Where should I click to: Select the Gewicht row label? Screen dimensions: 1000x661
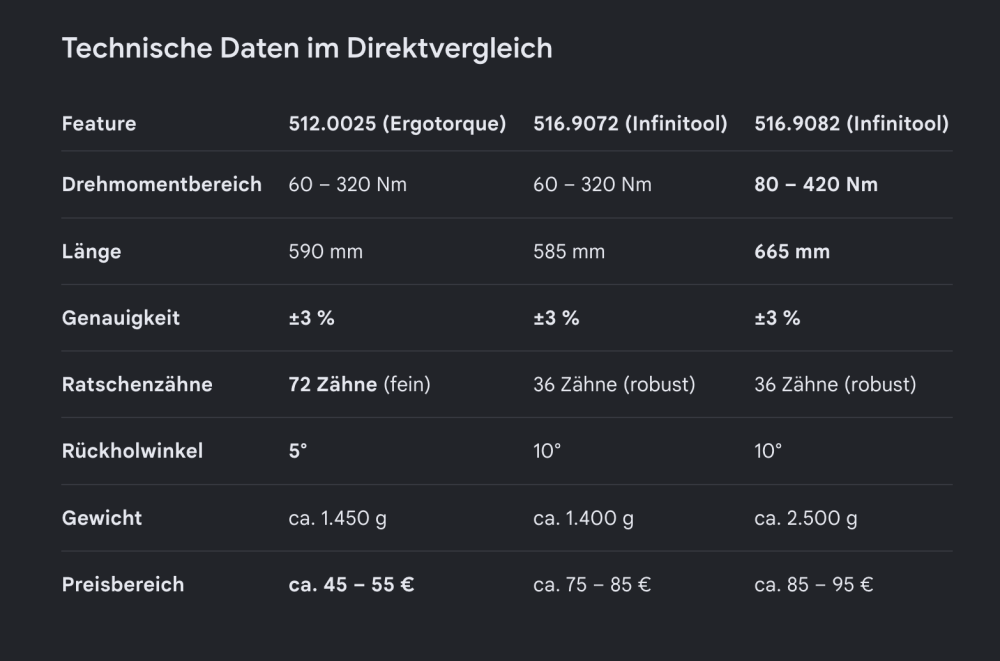point(101,517)
